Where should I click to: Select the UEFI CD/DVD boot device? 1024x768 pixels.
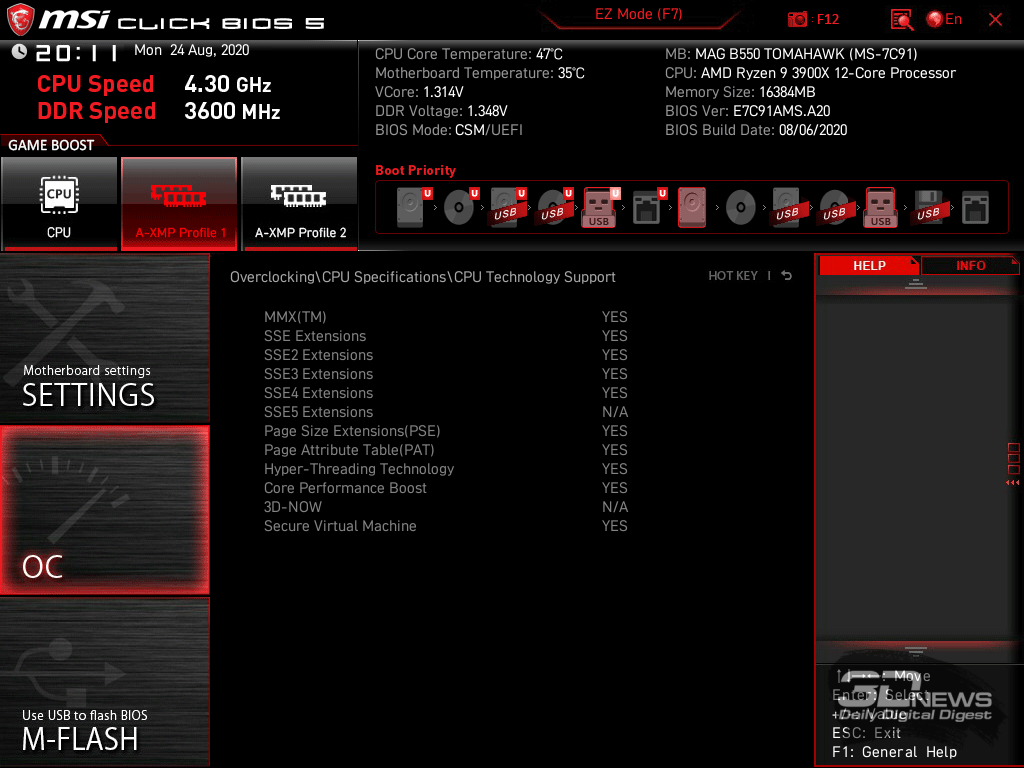click(x=462, y=207)
